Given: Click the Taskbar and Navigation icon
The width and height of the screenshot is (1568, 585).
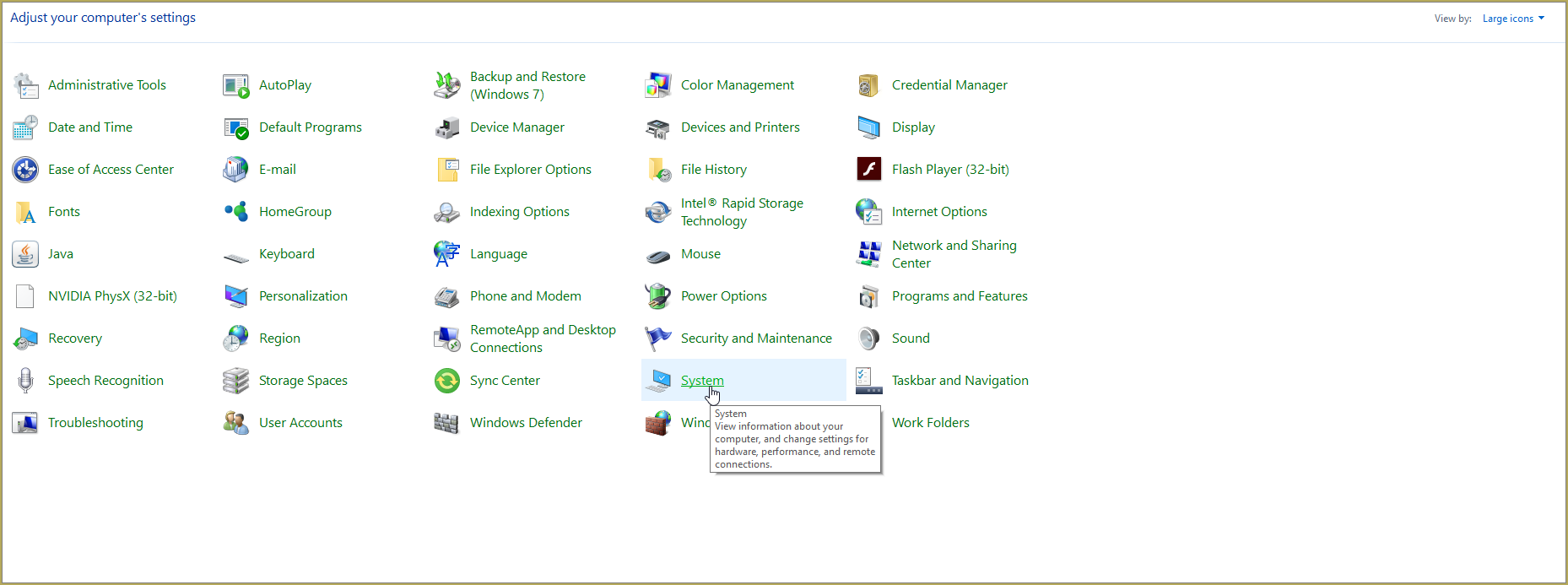Looking at the screenshot, I should [x=869, y=381].
